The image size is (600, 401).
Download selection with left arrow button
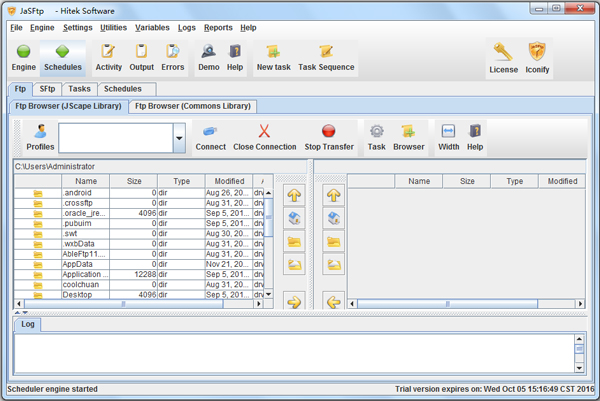click(x=333, y=302)
